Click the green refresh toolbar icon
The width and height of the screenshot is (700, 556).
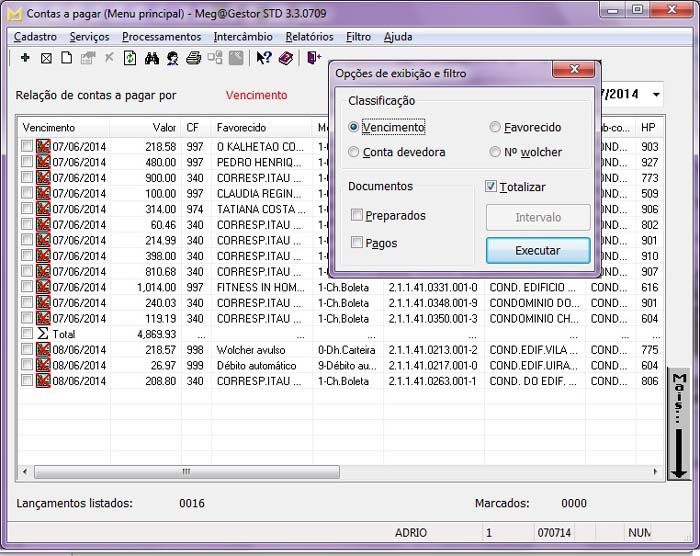point(130,58)
